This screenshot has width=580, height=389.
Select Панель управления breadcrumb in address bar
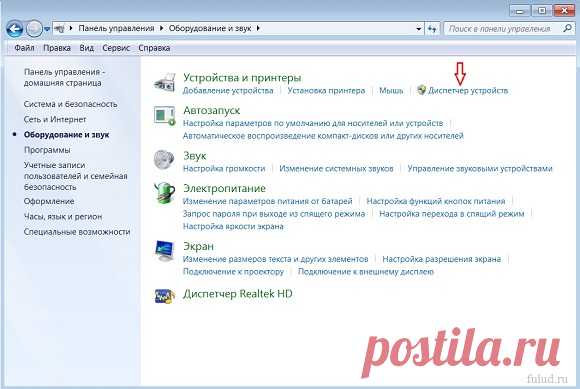pos(116,28)
